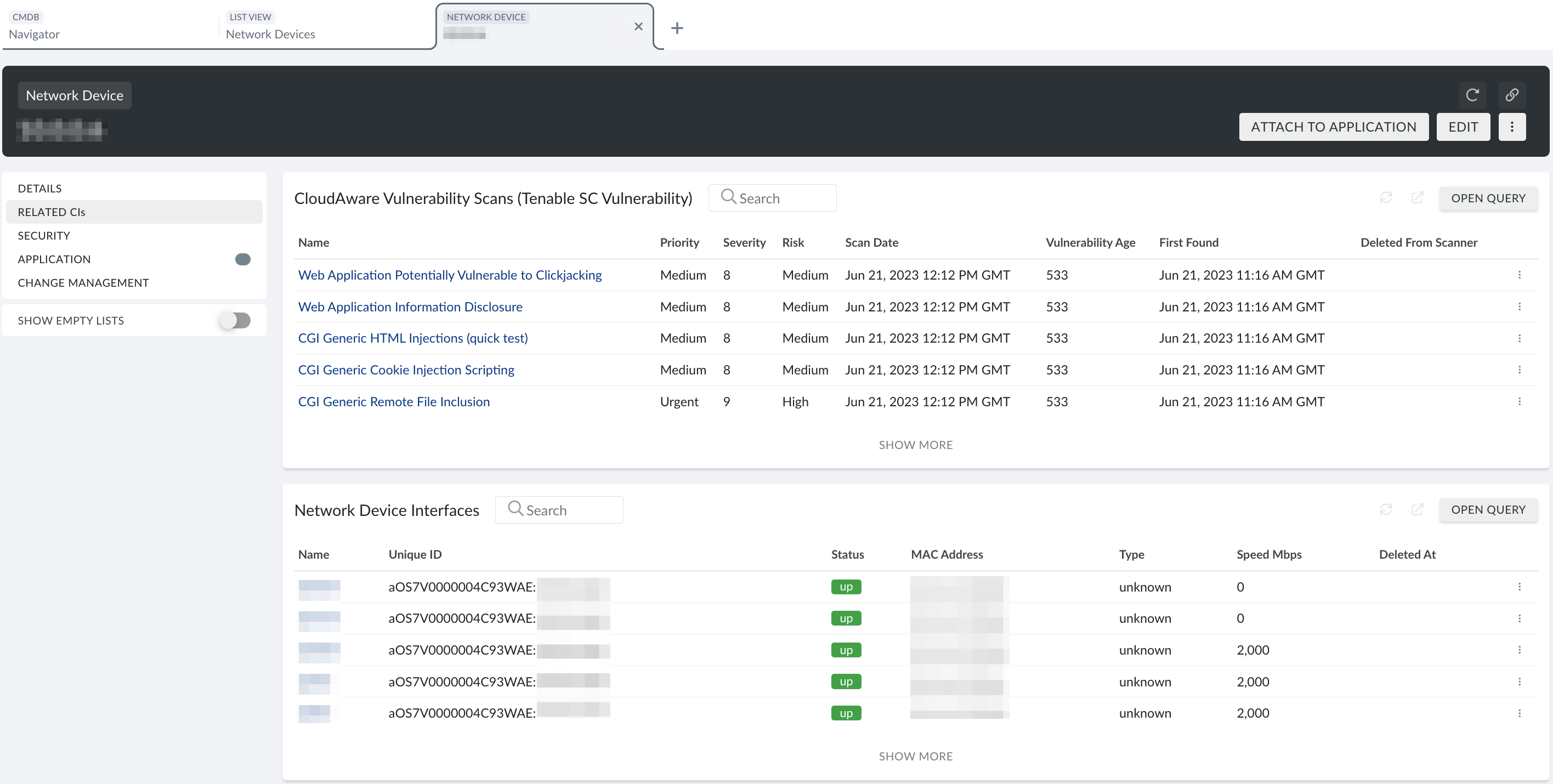1553x784 pixels.
Task: Open the Web Application Information Disclosure vulnerability
Action: pyautogui.click(x=411, y=306)
